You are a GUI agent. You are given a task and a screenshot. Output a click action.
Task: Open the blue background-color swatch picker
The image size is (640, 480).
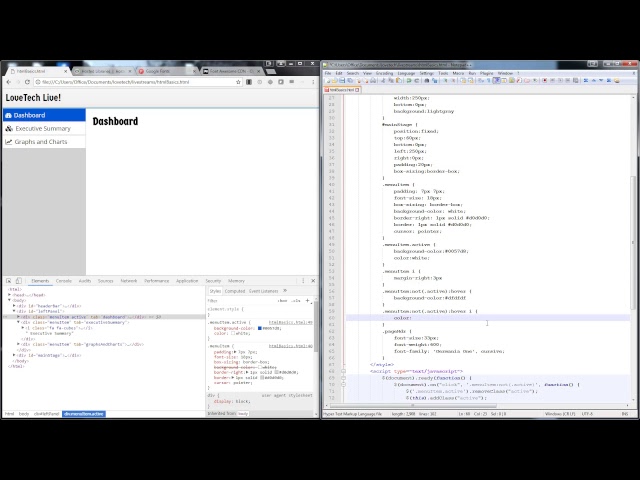pyautogui.click(x=260, y=328)
